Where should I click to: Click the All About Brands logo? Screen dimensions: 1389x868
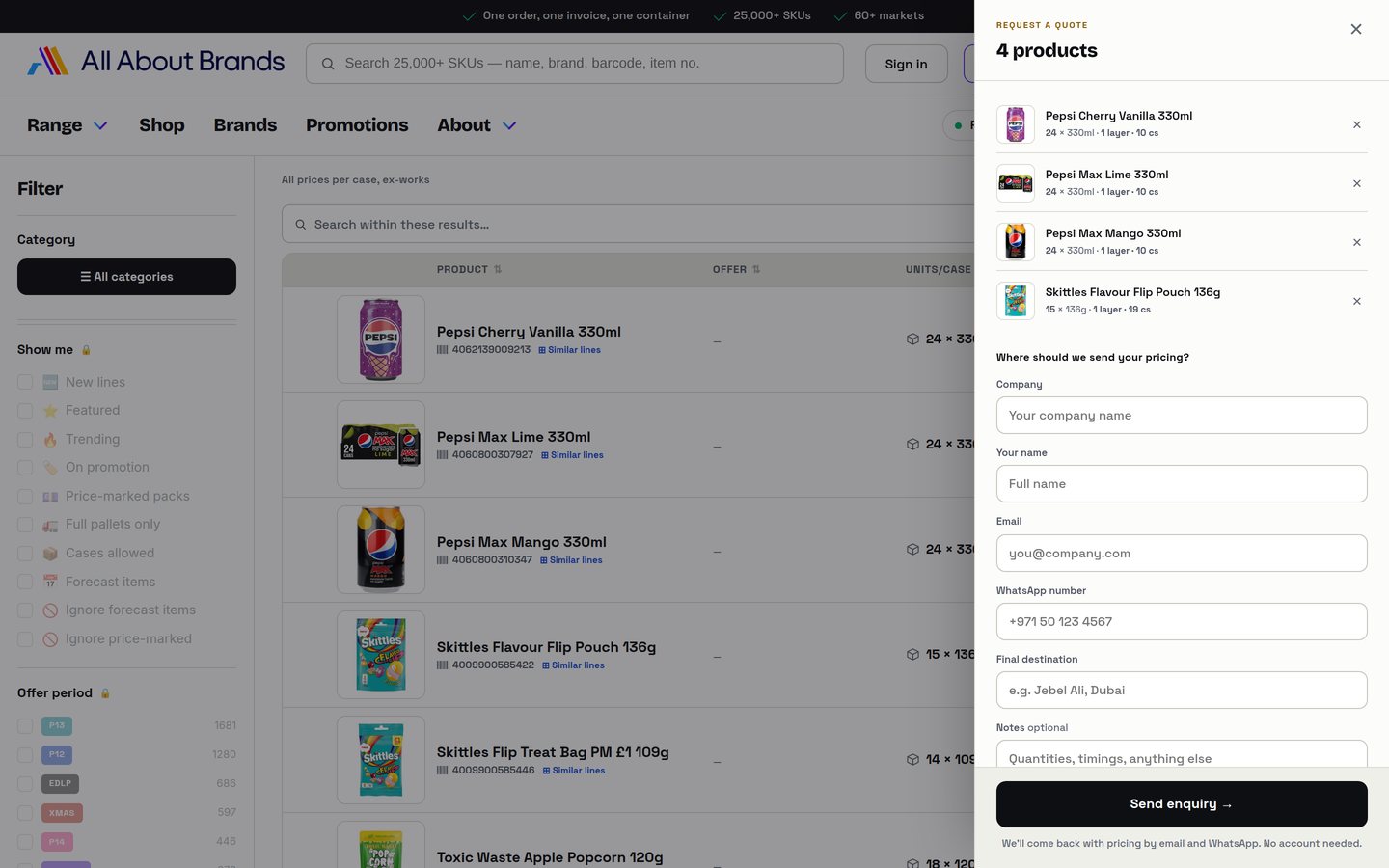click(x=156, y=62)
